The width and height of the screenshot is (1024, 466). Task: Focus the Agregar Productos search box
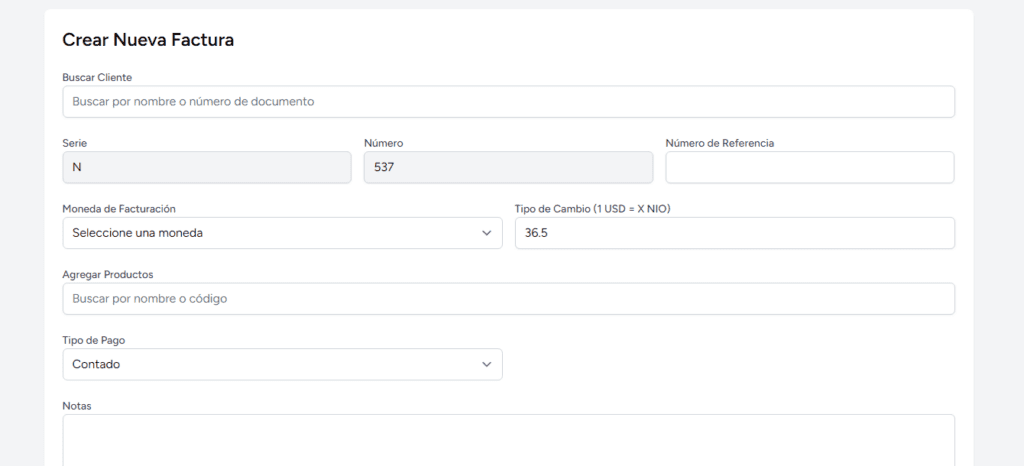coord(509,299)
